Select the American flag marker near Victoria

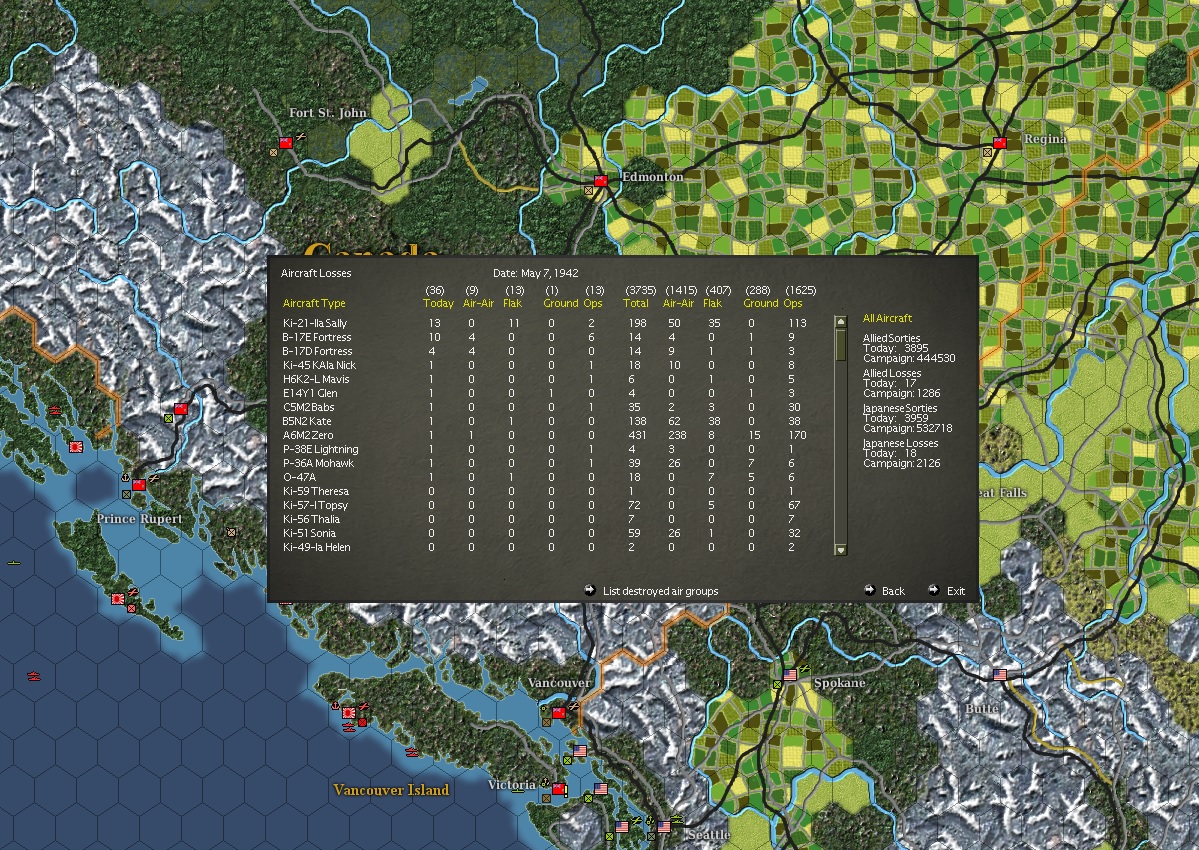600,788
